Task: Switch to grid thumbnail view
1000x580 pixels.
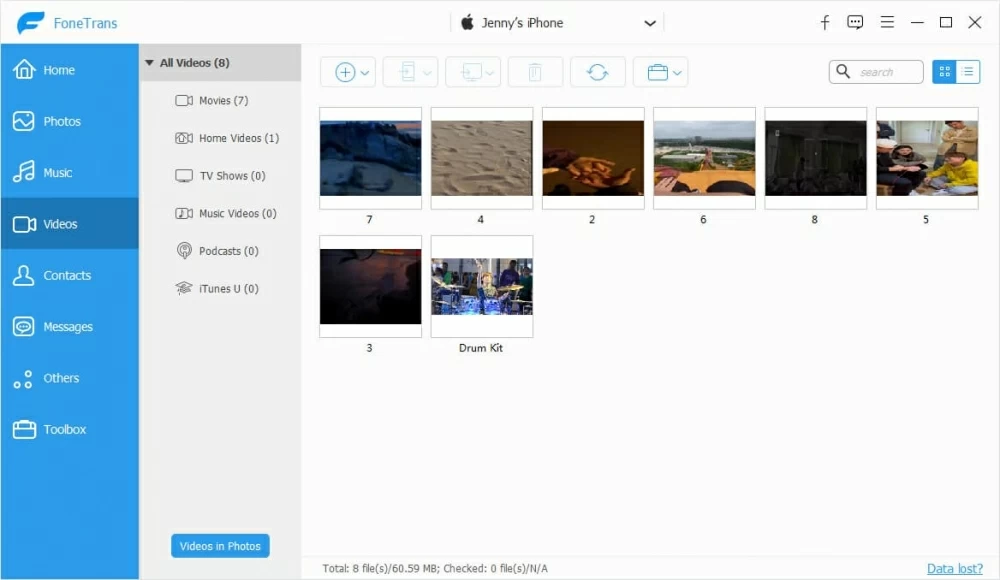Action: point(944,72)
